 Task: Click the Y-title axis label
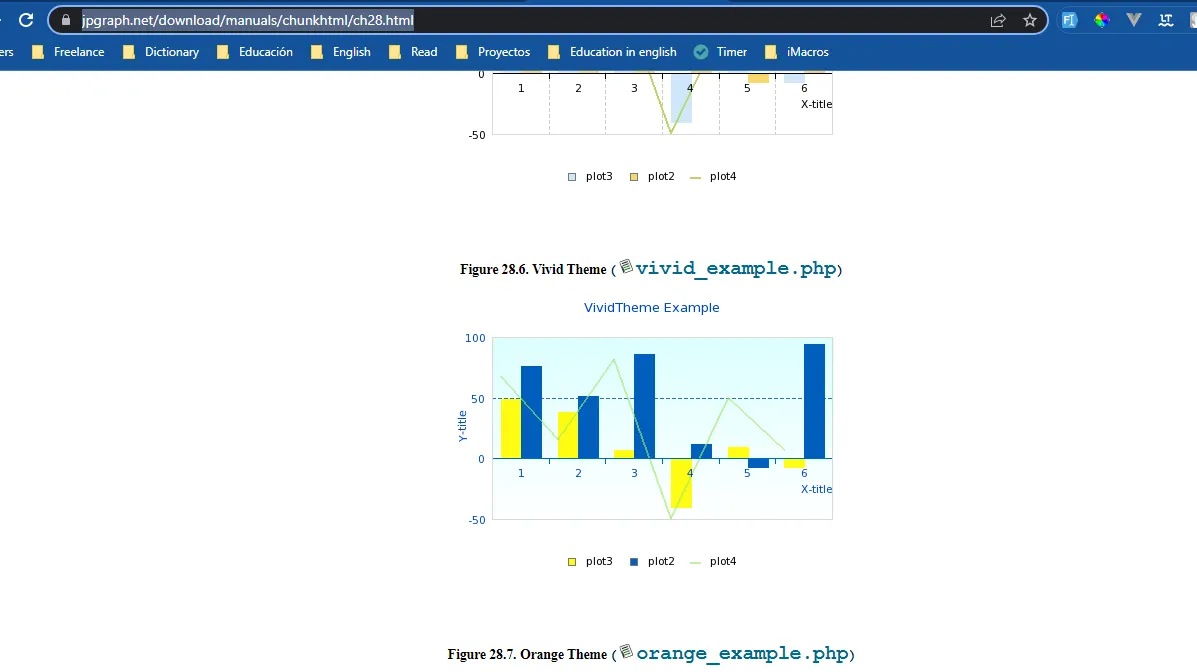coord(462,426)
